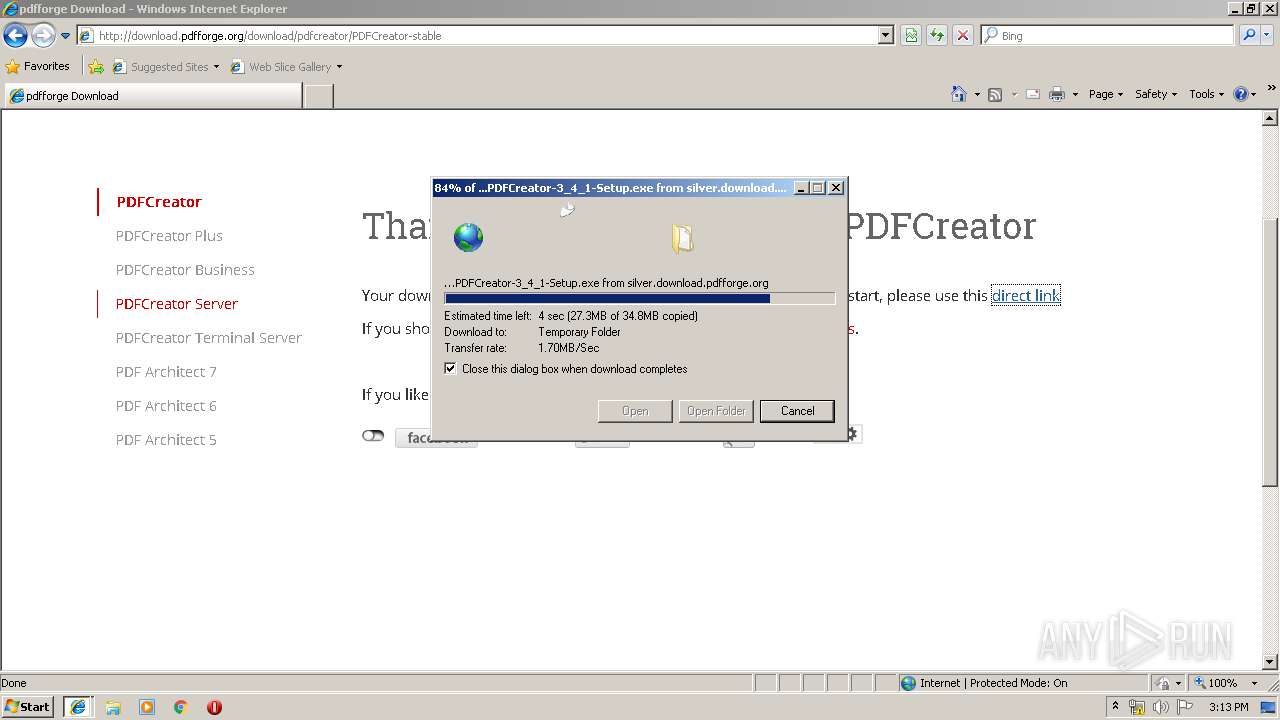This screenshot has height=720, width=1280.
Task: Open the Windows Start menu
Action: click(28, 706)
